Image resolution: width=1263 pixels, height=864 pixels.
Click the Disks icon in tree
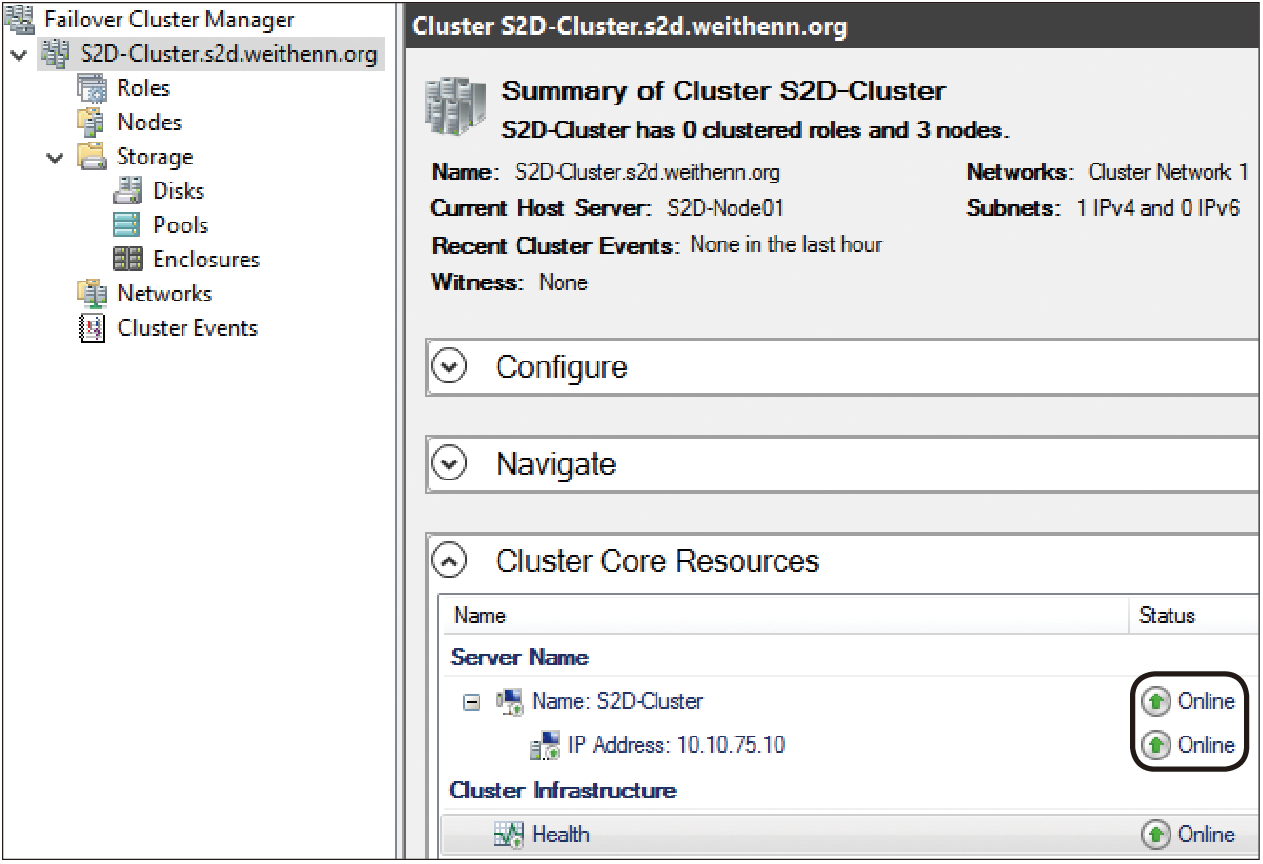(128, 190)
